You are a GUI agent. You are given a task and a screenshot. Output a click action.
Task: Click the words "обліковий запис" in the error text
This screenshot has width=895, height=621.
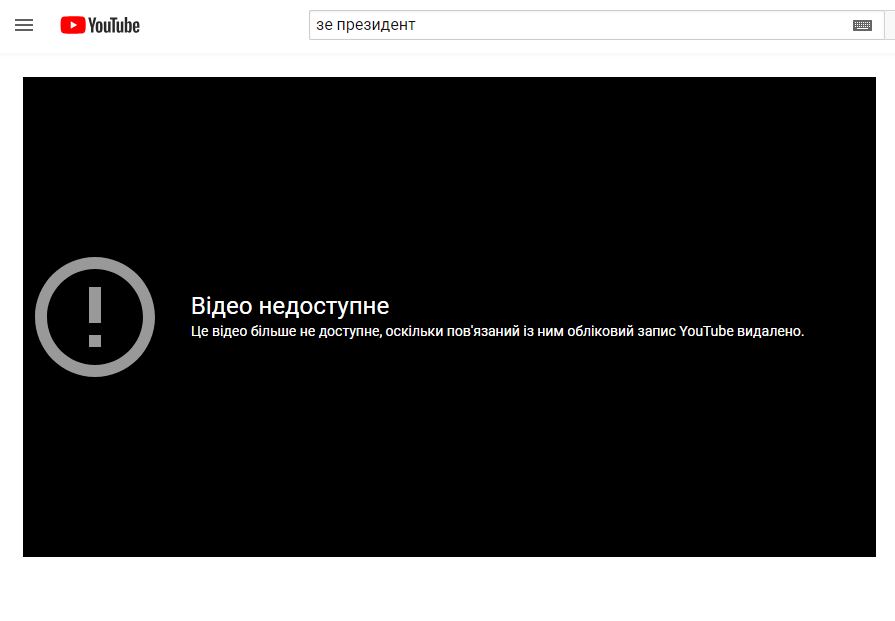coord(590,331)
